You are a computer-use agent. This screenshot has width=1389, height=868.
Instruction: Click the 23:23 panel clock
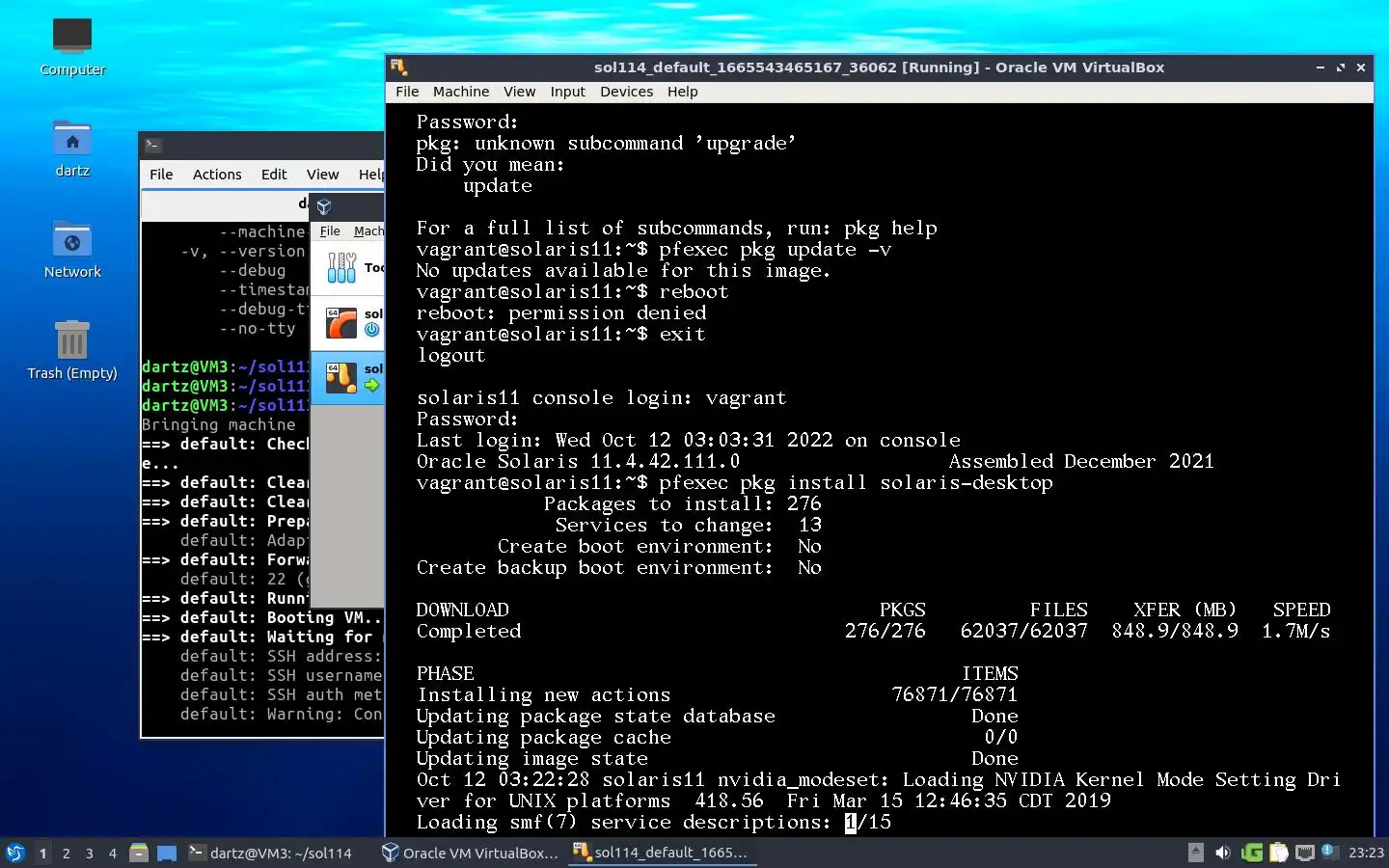1366,853
